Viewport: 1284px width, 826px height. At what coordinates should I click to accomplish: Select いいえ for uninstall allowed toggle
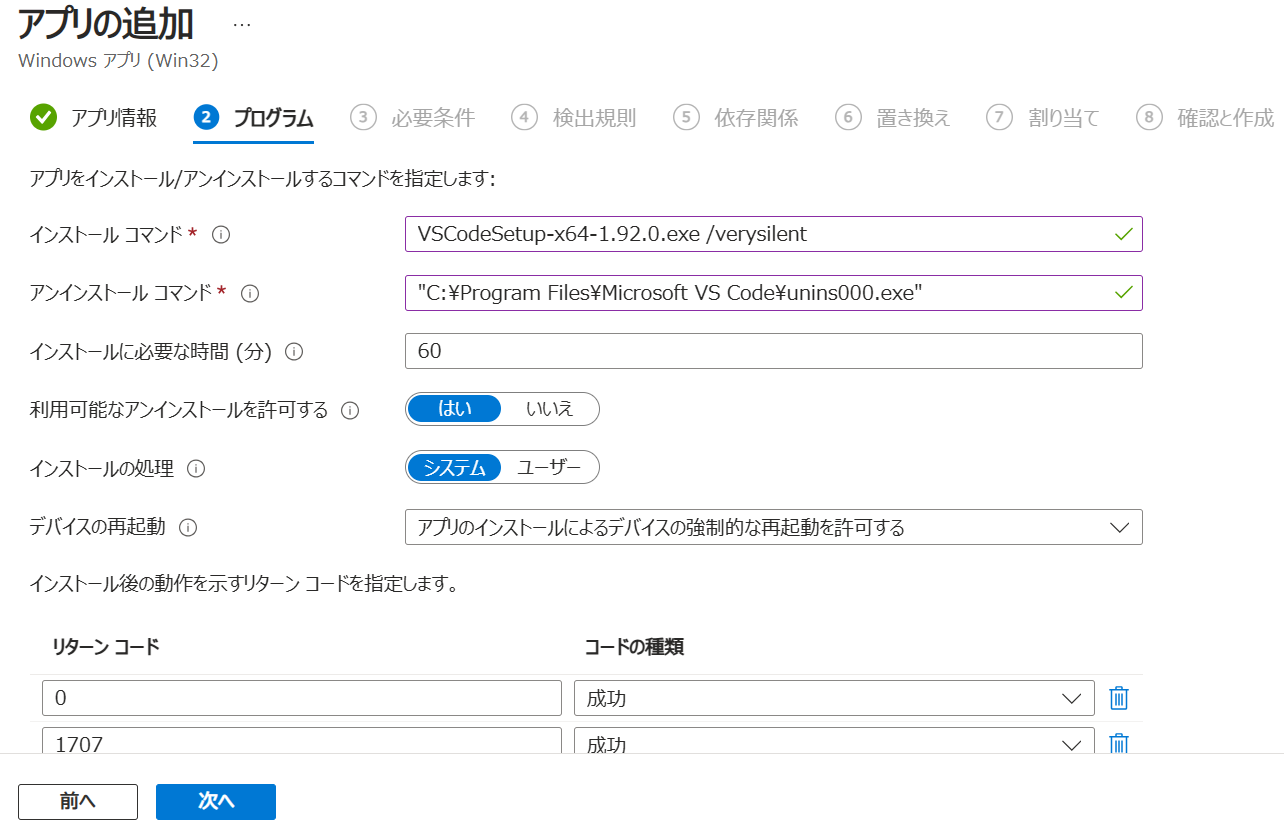549,409
